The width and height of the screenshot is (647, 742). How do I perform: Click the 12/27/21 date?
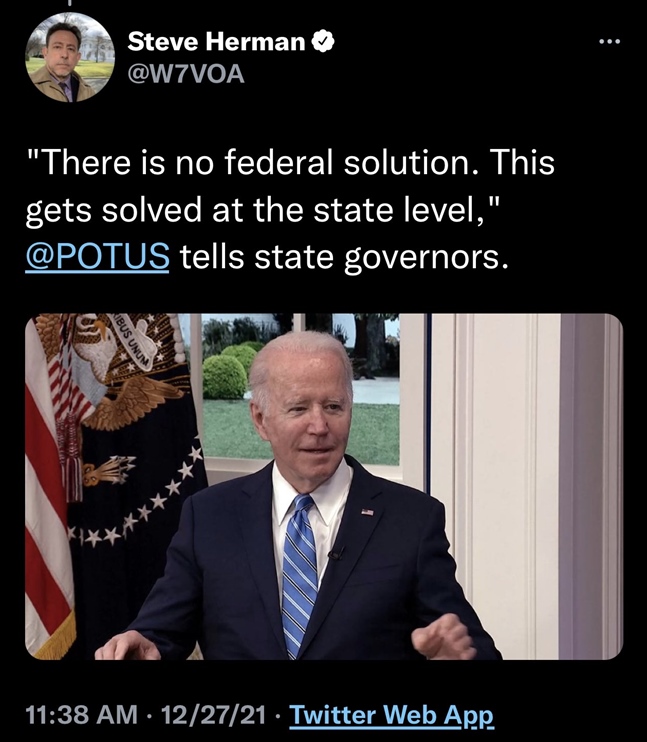pos(213,715)
